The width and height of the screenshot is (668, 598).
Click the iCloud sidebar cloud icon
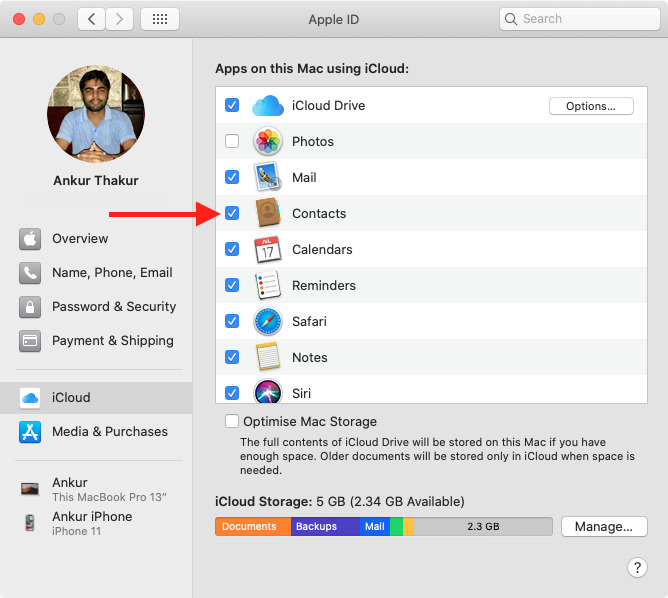pos(30,398)
